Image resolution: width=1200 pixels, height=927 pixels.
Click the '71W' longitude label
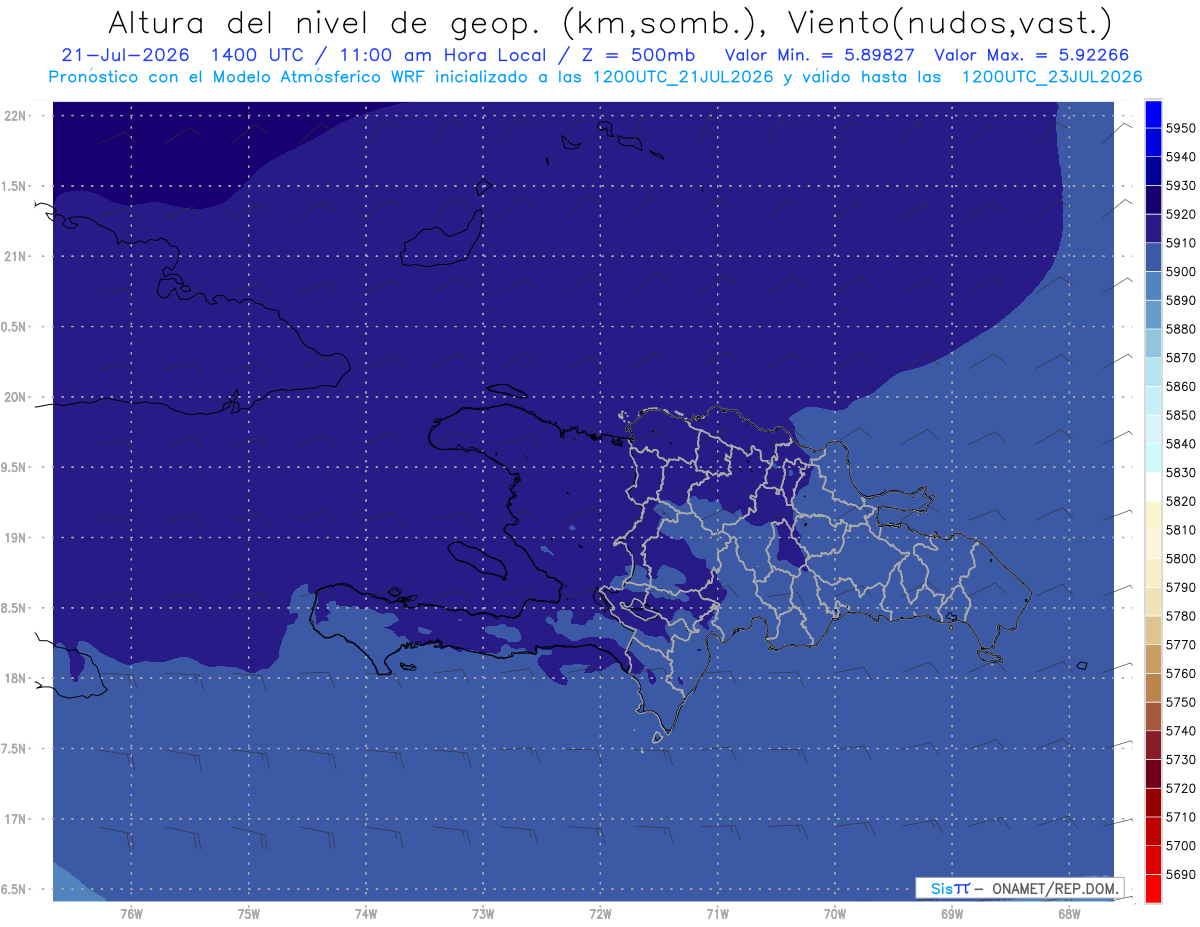point(717,913)
